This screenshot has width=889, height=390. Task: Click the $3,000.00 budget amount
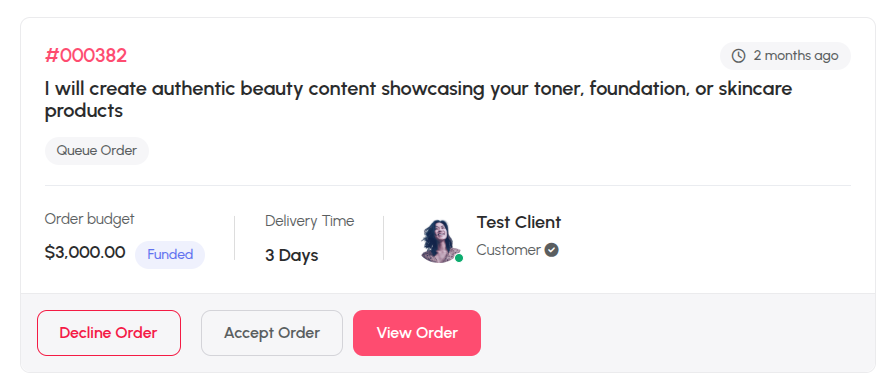pos(85,252)
